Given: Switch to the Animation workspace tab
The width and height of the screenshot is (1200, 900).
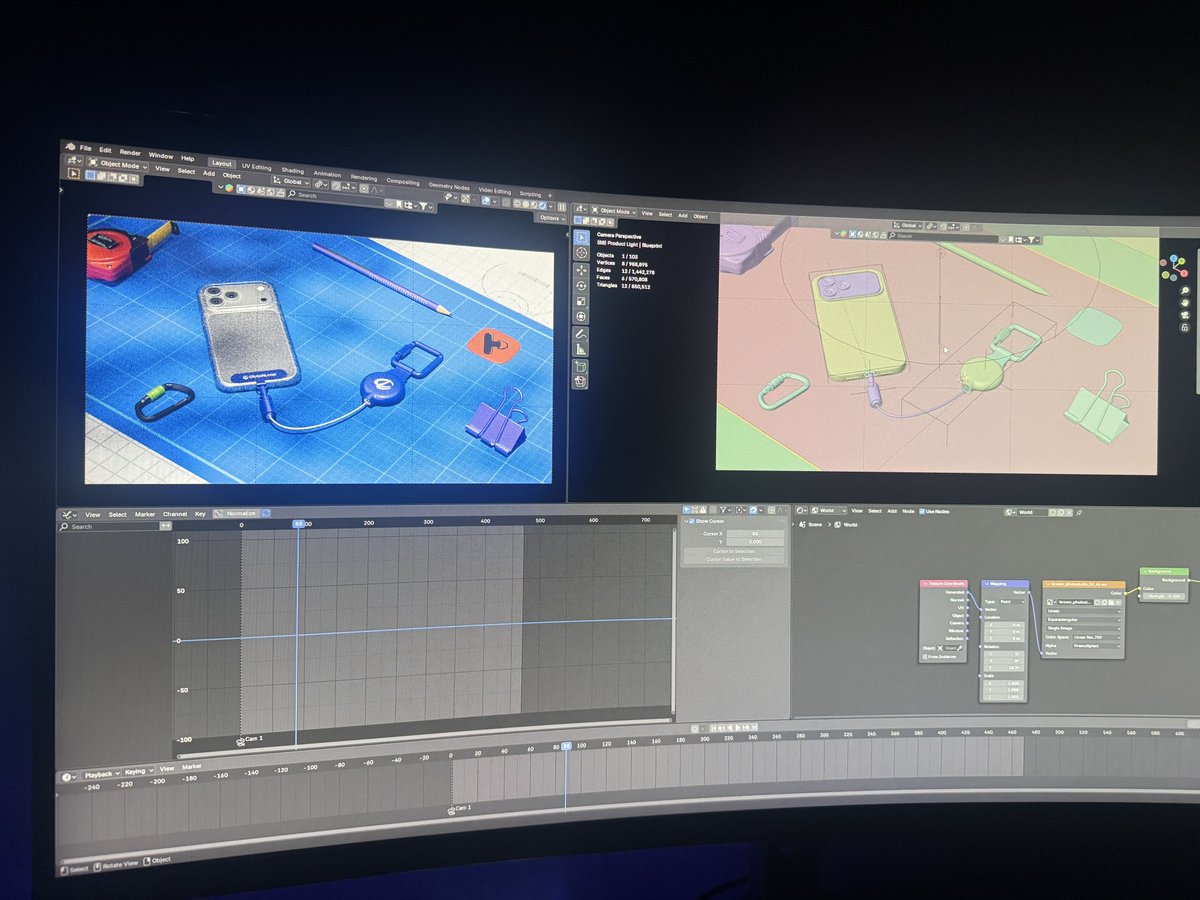Looking at the screenshot, I should point(327,174).
